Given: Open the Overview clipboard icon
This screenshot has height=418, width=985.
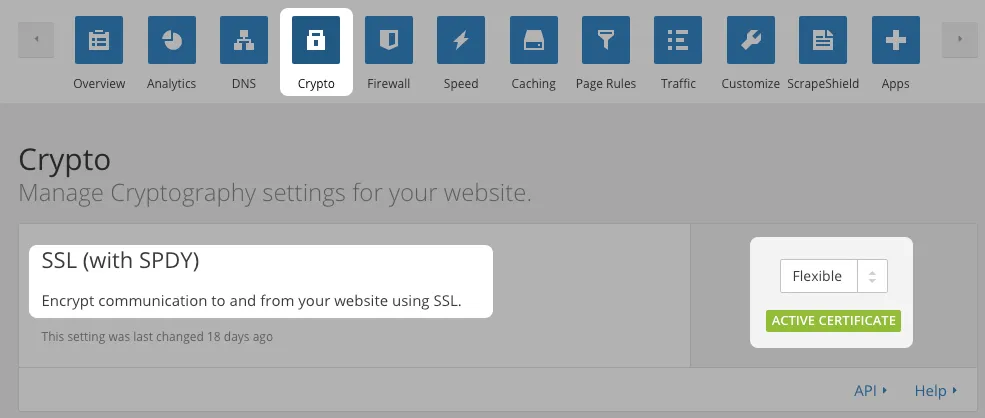Looking at the screenshot, I should [99, 40].
